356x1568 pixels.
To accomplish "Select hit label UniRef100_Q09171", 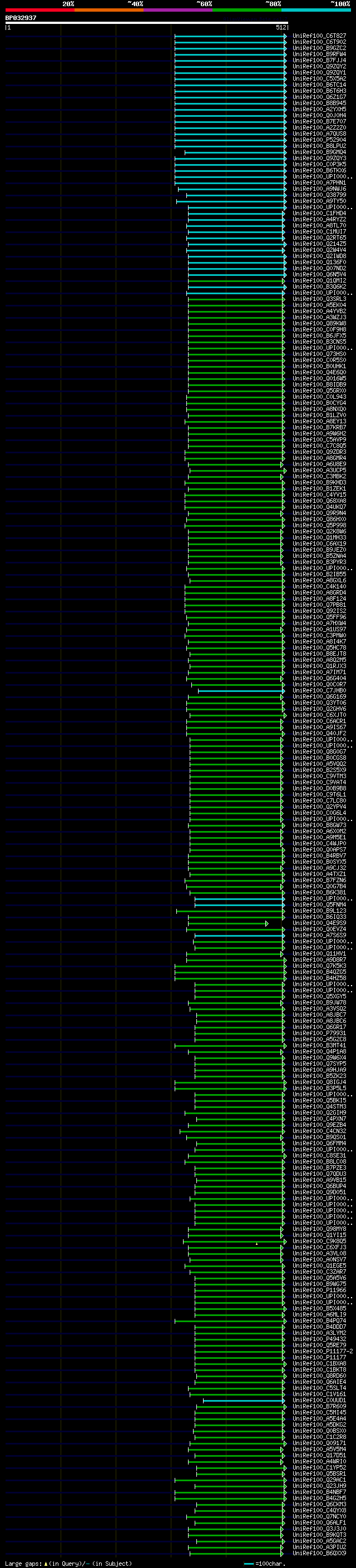I will (x=319, y=1443).
